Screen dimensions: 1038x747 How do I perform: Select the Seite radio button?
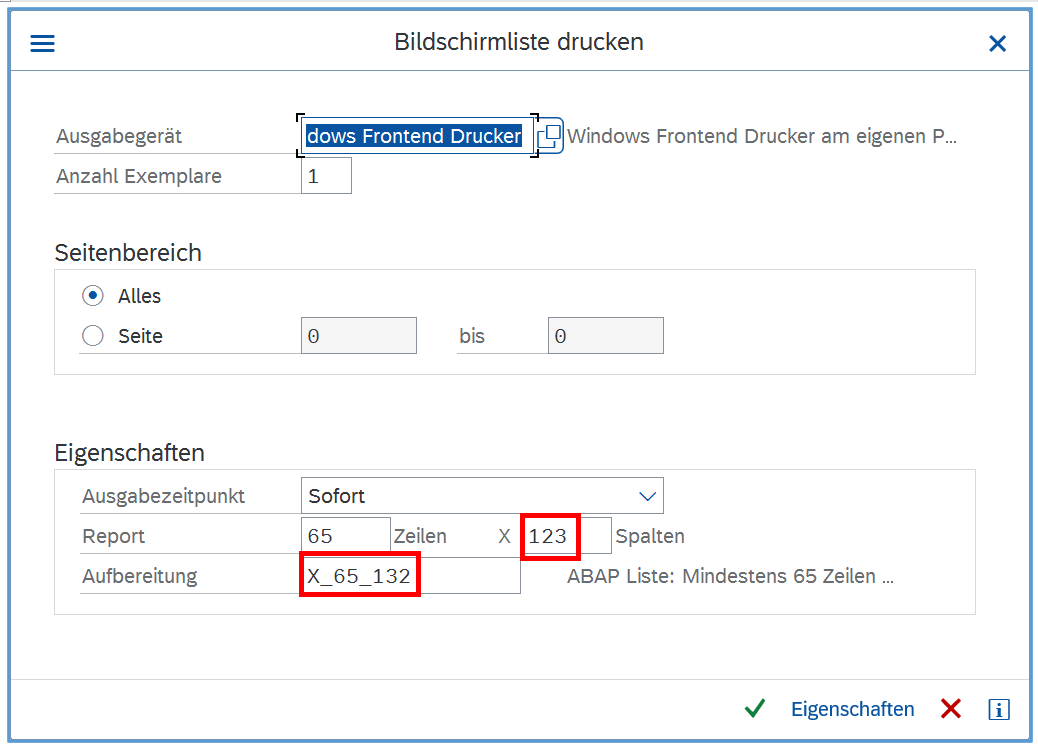pos(93,336)
